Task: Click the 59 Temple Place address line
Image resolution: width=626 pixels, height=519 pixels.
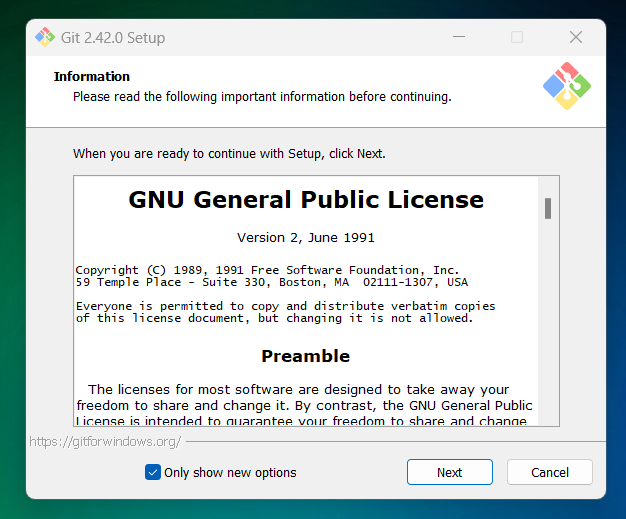Action: 271,282
